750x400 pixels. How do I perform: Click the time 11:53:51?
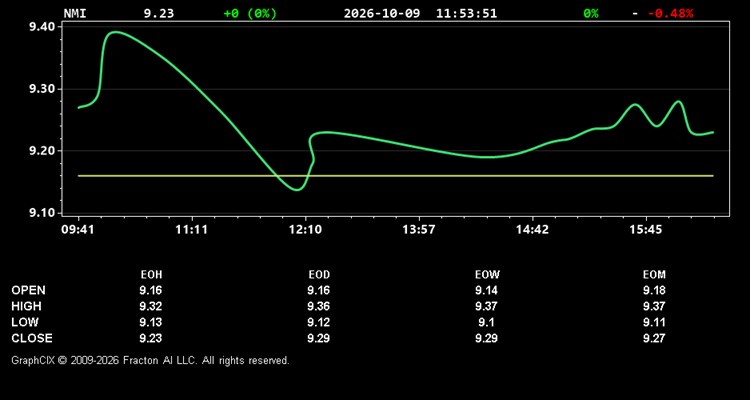(x=466, y=13)
